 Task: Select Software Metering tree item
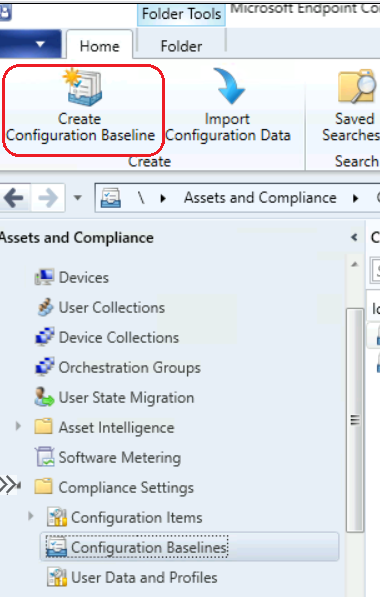120,458
